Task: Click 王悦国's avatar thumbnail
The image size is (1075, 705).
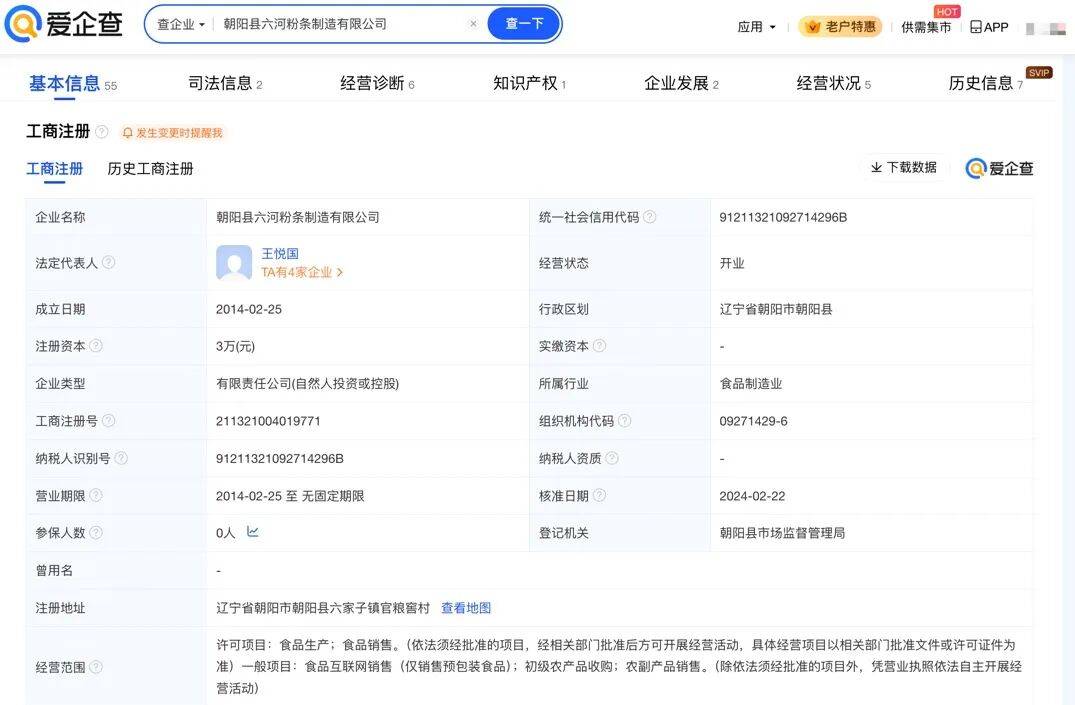Action: [x=233, y=262]
